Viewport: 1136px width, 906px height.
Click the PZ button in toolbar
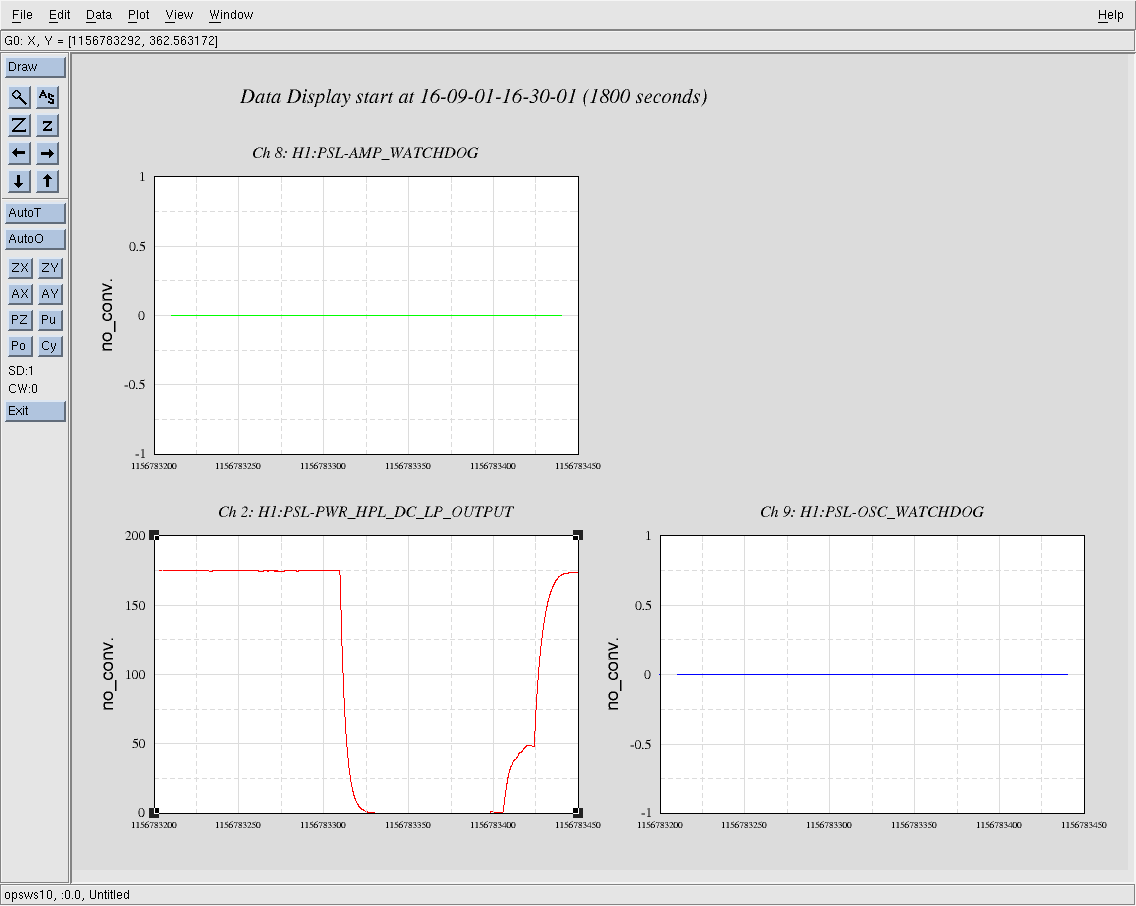pyautogui.click(x=20, y=320)
